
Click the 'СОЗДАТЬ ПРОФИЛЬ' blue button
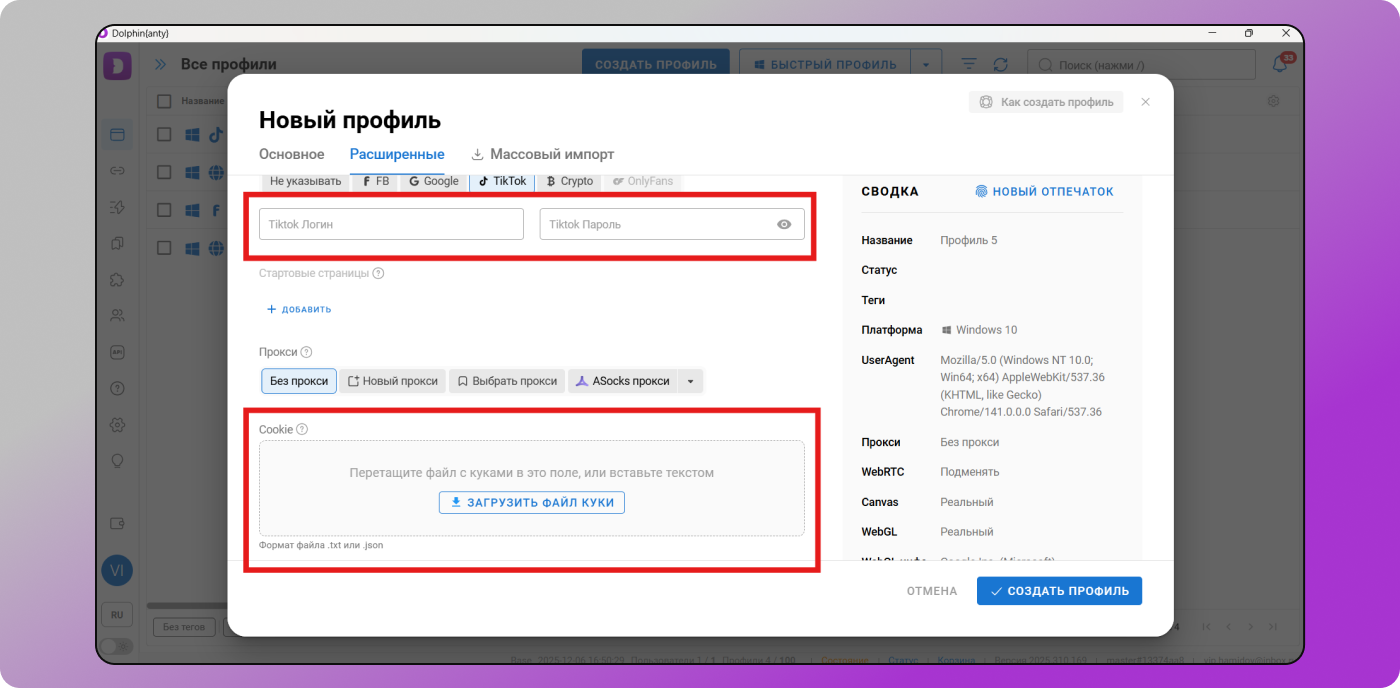point(1059,591)
